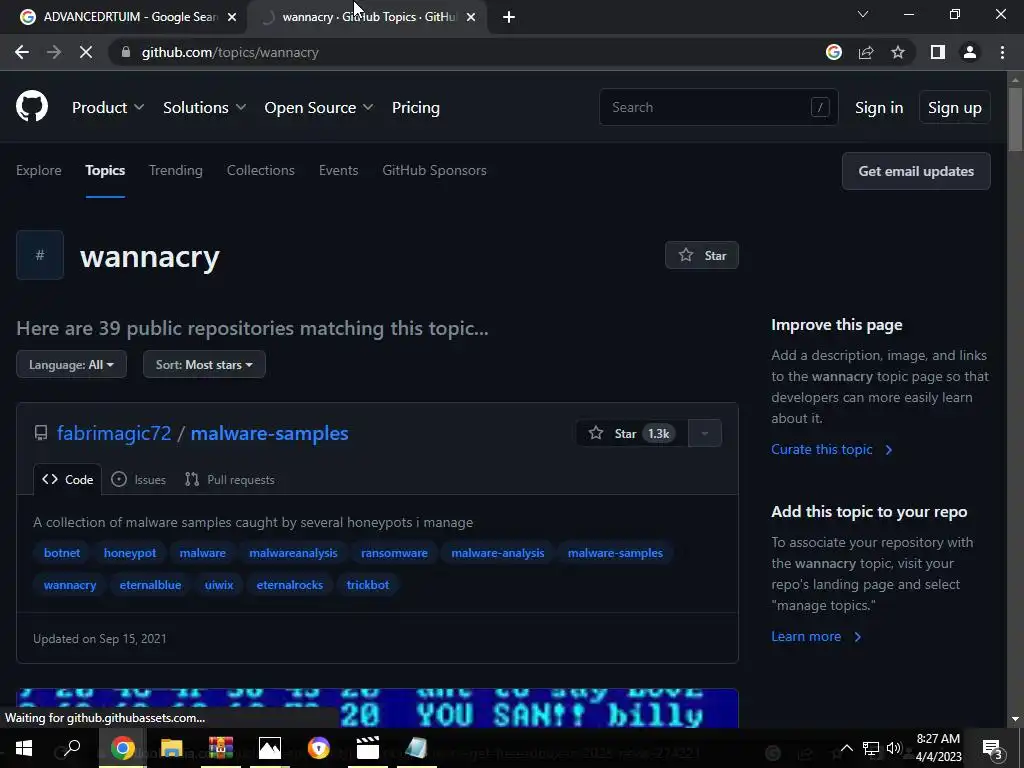Go to Explore tab

pyautogui.click(x=39, y=170)
